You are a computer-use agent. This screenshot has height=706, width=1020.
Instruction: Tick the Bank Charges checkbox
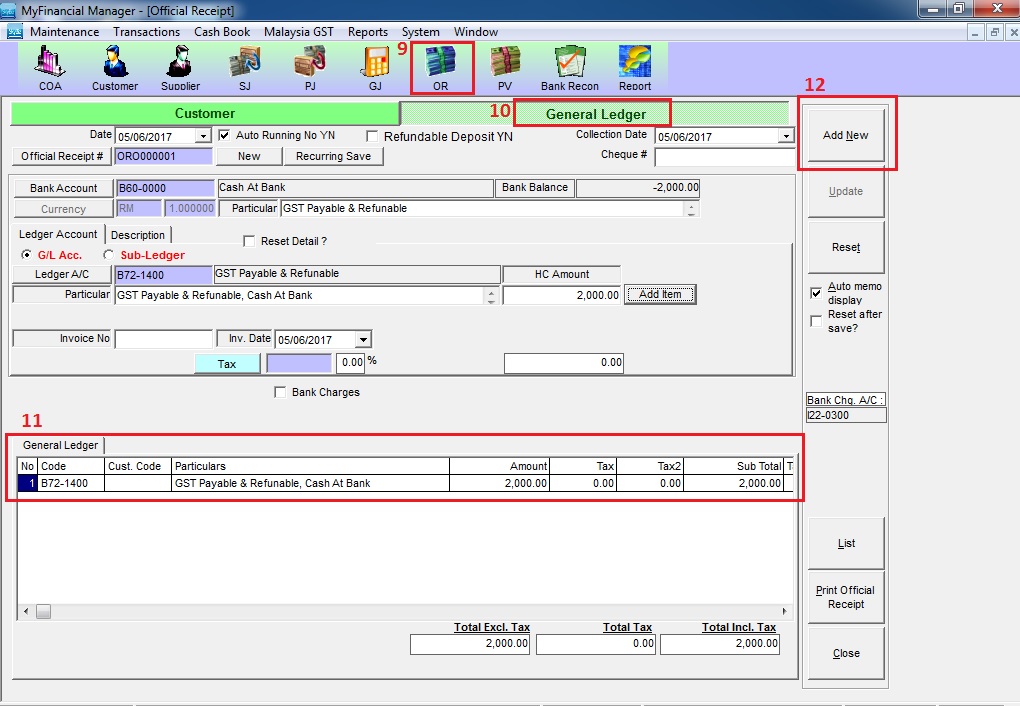(280, 393)
